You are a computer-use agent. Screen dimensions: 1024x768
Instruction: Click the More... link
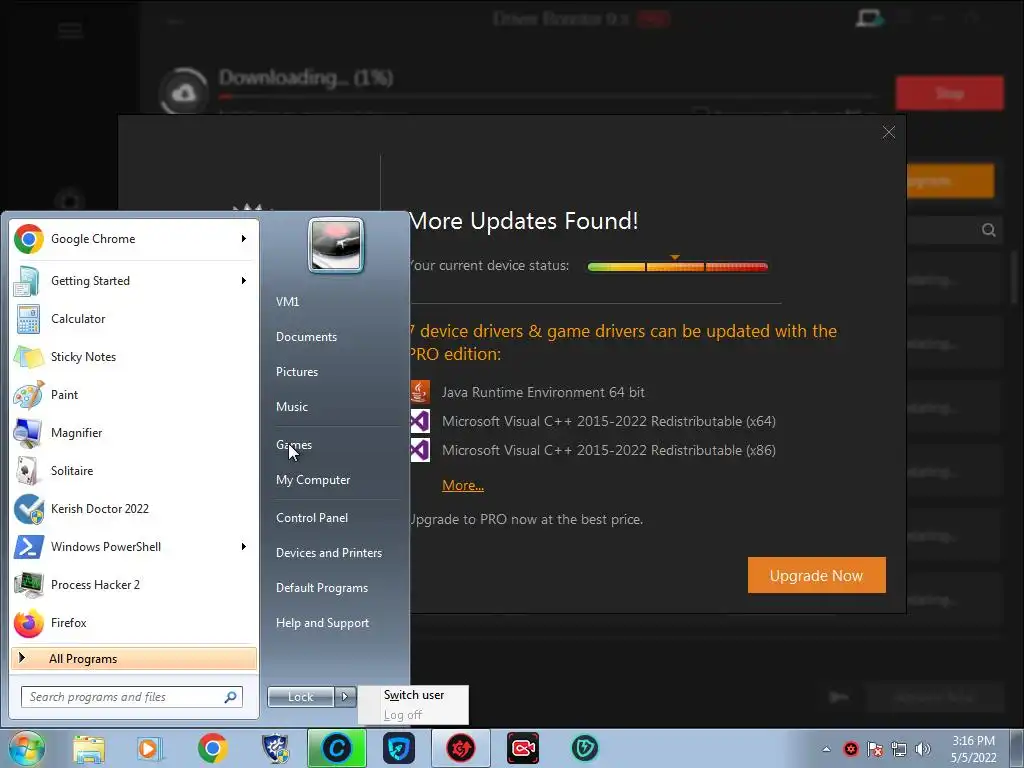(x=463, y=485)
